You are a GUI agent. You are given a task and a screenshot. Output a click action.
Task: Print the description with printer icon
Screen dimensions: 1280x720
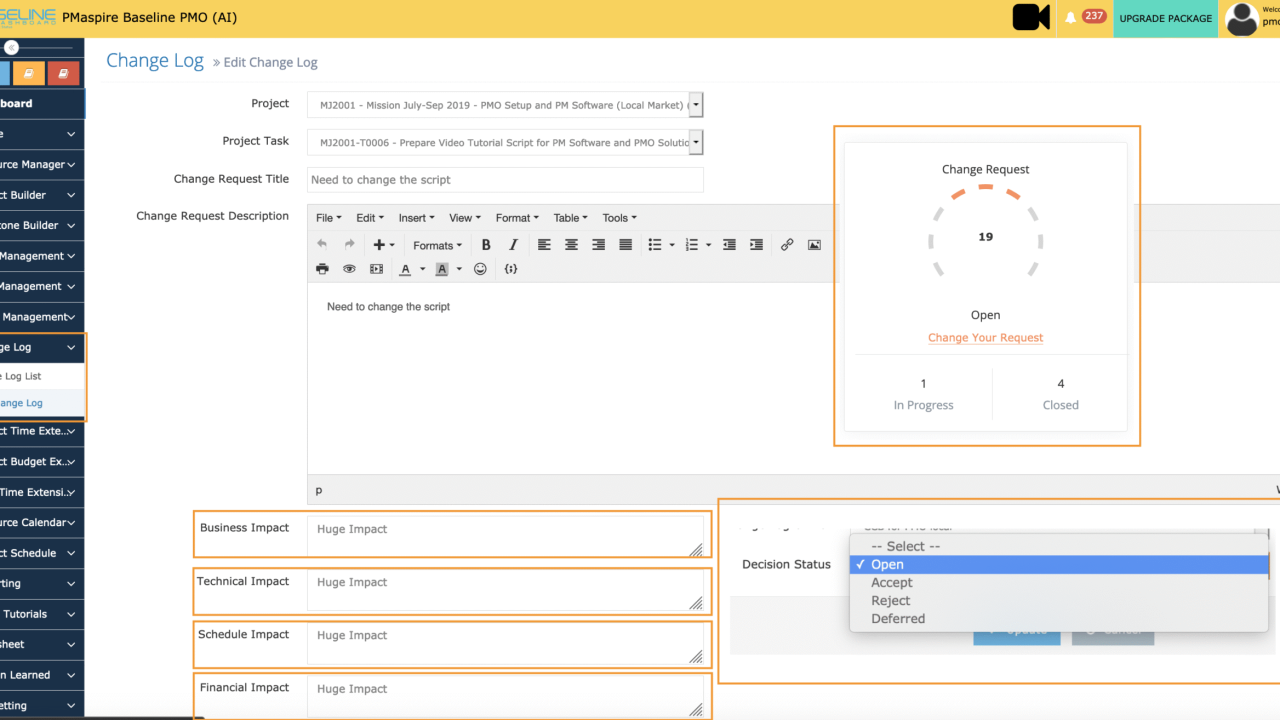322,269
